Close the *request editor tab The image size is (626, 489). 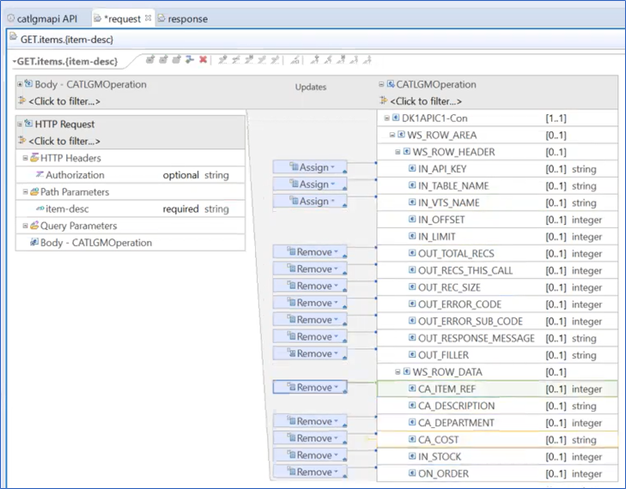148,18
